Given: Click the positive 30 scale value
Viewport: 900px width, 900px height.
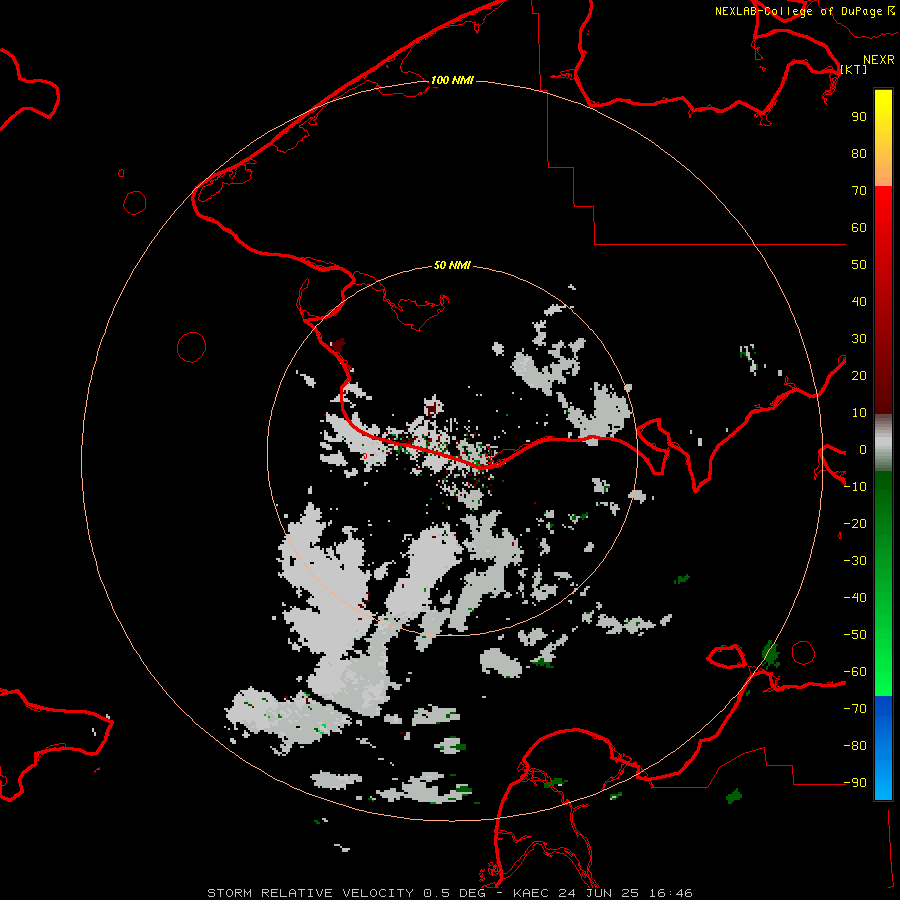Looking at the screenshot, I should 859,339.
